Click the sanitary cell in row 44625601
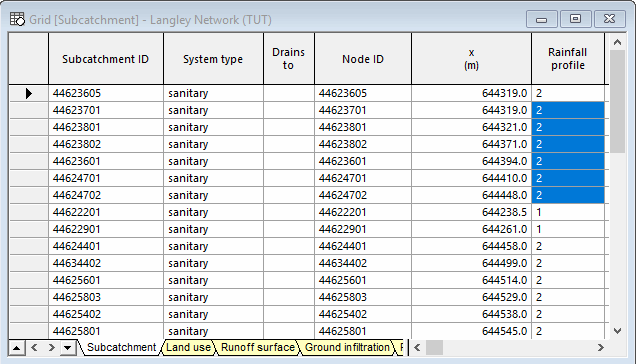This screenshot has height=364, width=636. tap(213, 280)
